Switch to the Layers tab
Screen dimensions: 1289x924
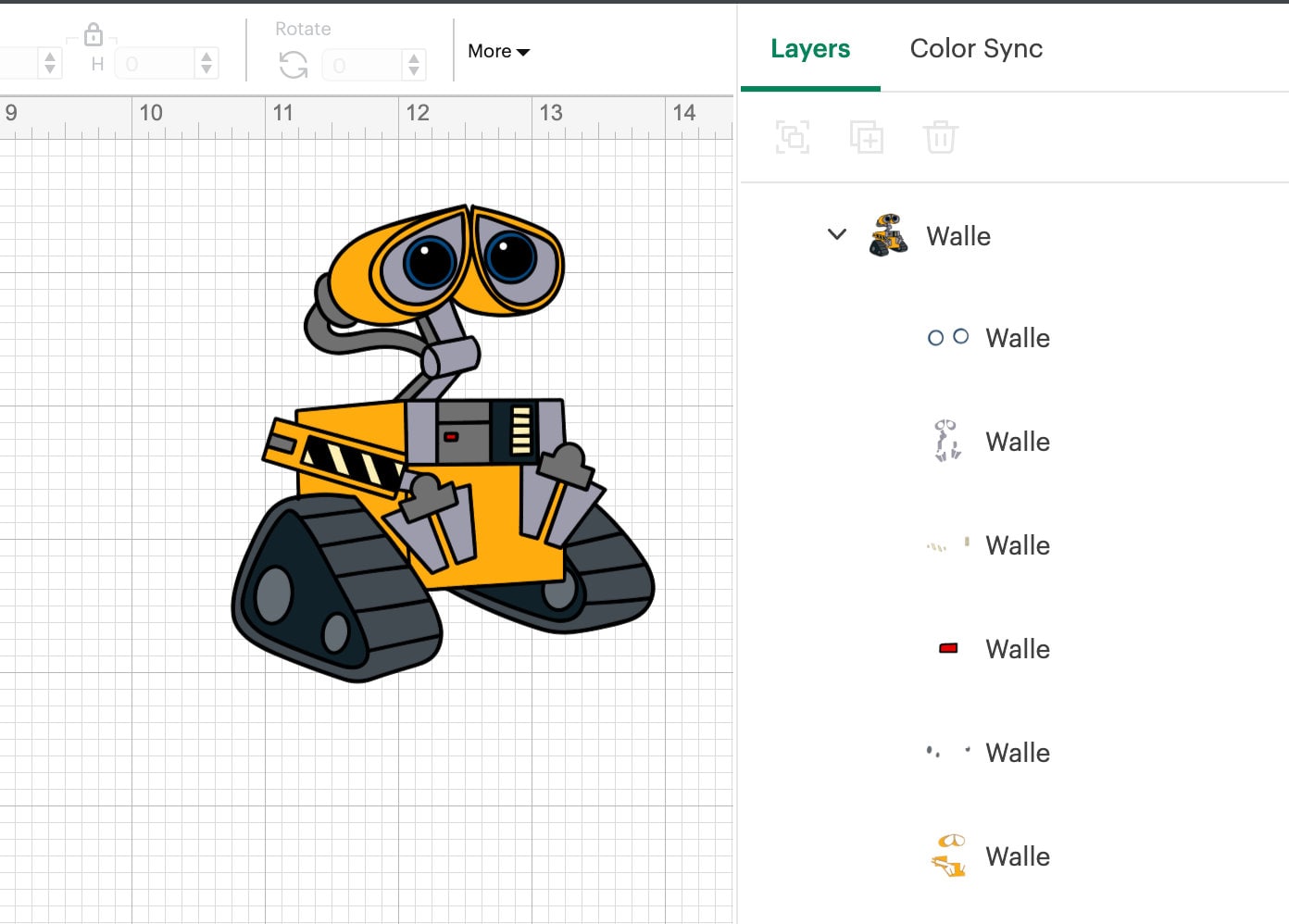809,48
